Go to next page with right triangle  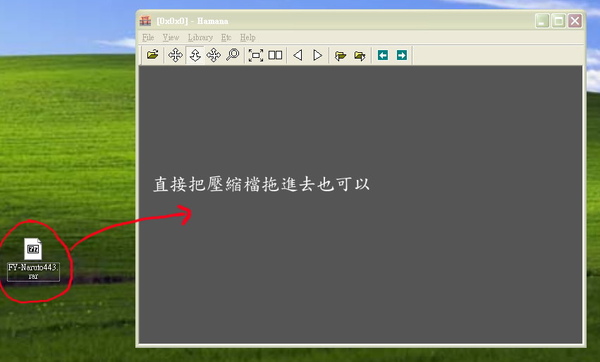click(x=317, y=55)
